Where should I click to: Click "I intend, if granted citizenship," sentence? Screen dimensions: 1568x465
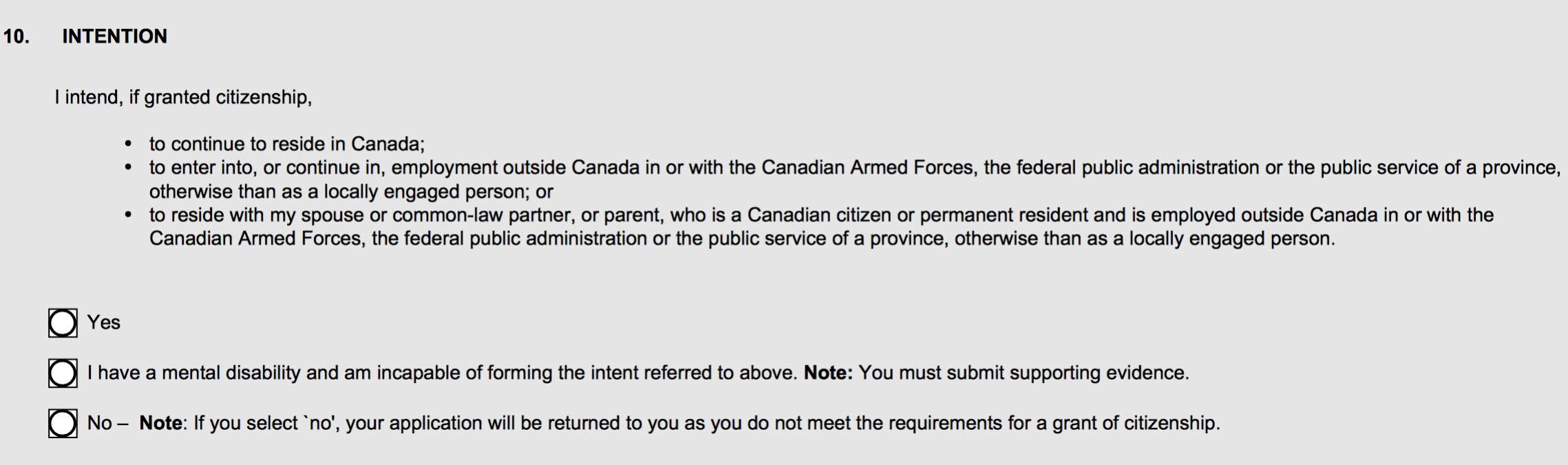[183, 97]
